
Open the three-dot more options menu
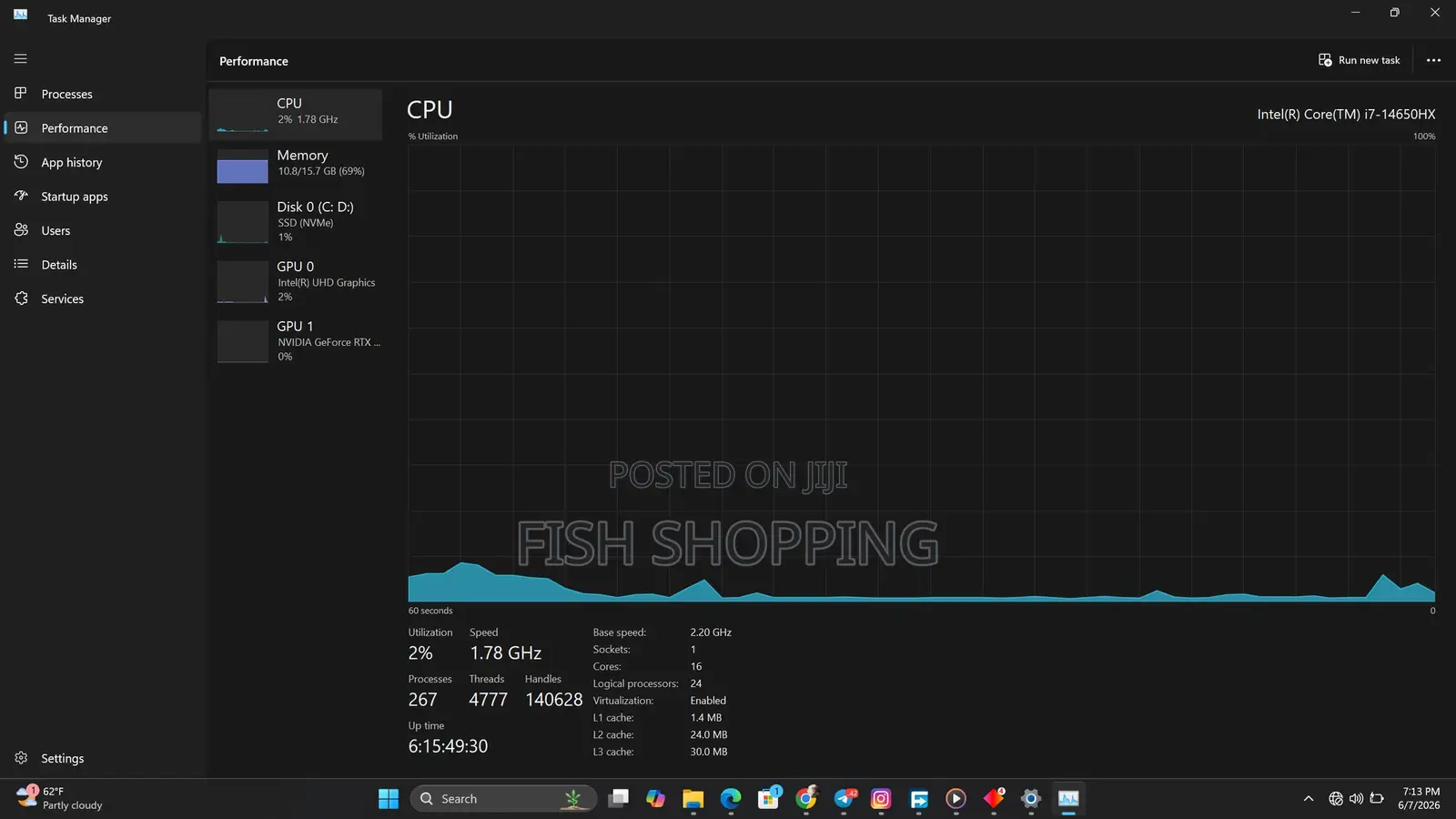pyautogui.click(x=1433, y=60)
